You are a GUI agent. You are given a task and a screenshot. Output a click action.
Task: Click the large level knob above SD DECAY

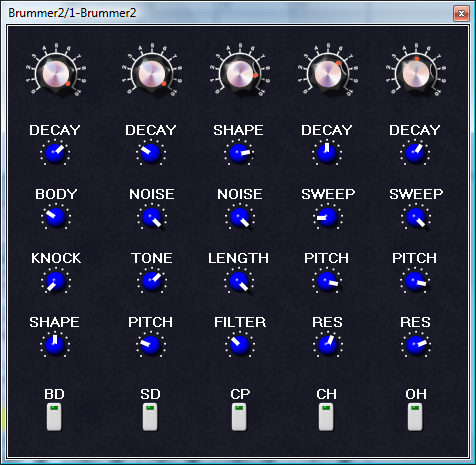[152, 74]
